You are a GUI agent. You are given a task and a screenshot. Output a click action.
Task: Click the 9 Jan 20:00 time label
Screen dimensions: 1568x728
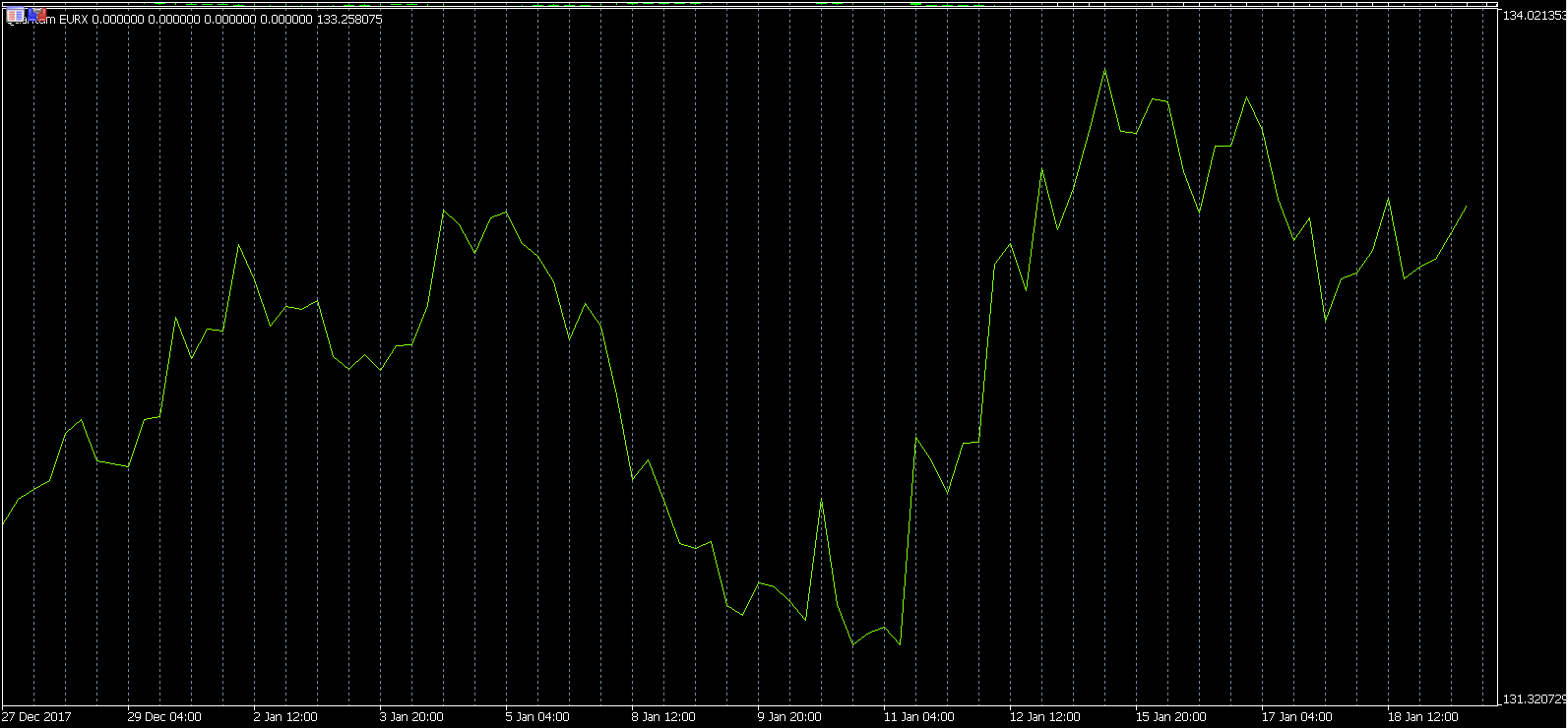point(789,717)
